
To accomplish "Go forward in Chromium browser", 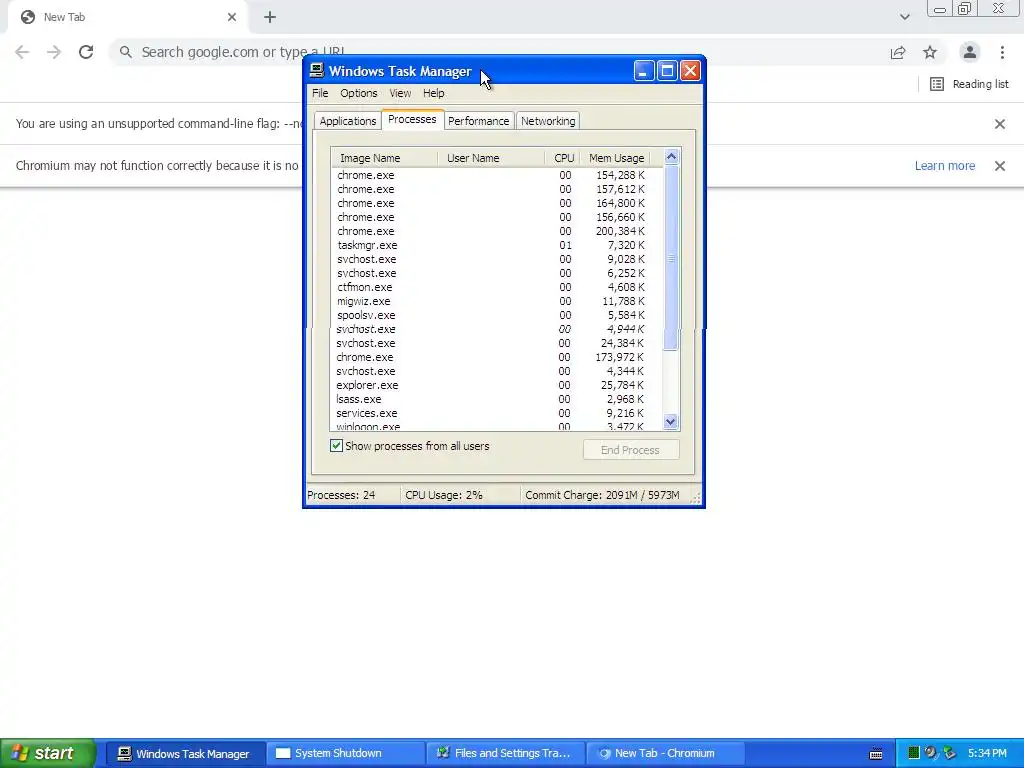I will tap(54, 52).
